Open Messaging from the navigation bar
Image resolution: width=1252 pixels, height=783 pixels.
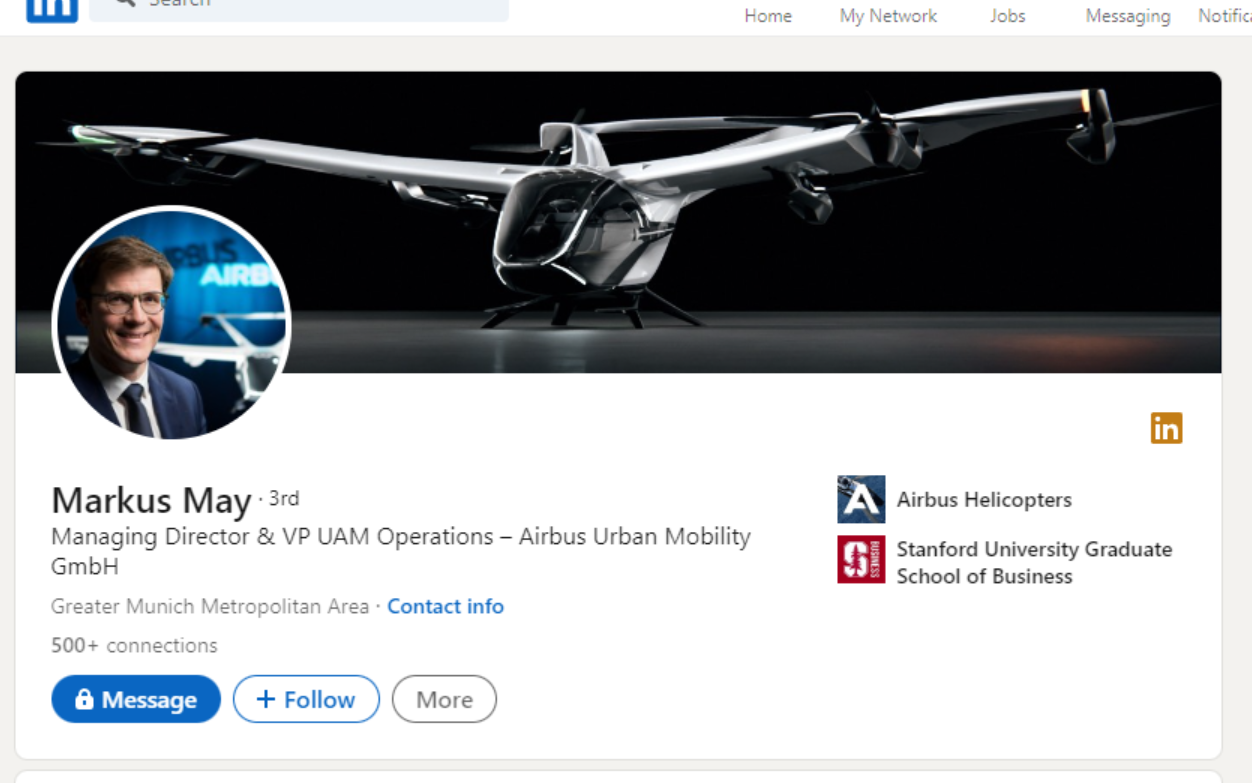pyautogui.click(x=1127, y=16)
